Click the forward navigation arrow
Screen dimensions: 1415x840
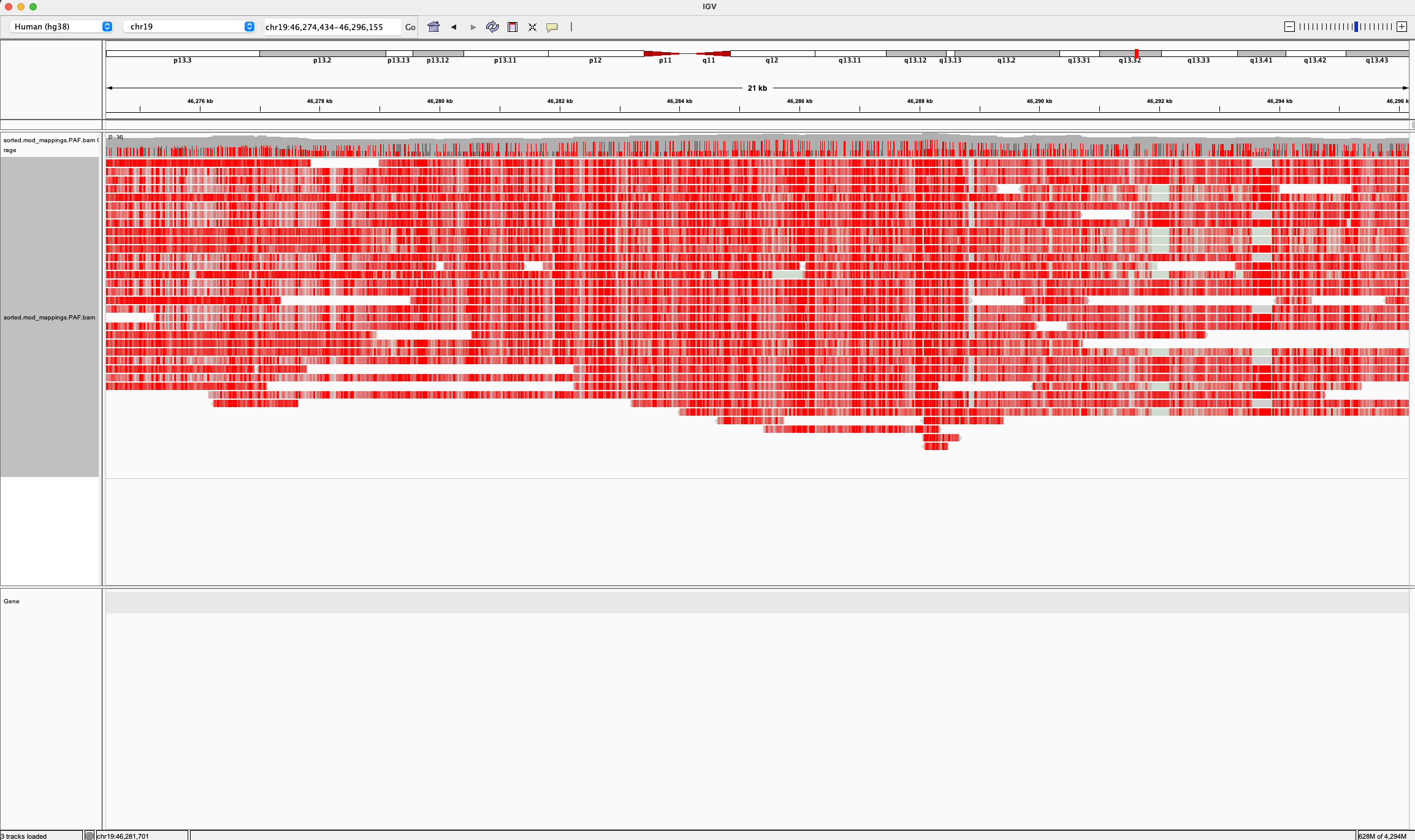[x=472, y=26]
